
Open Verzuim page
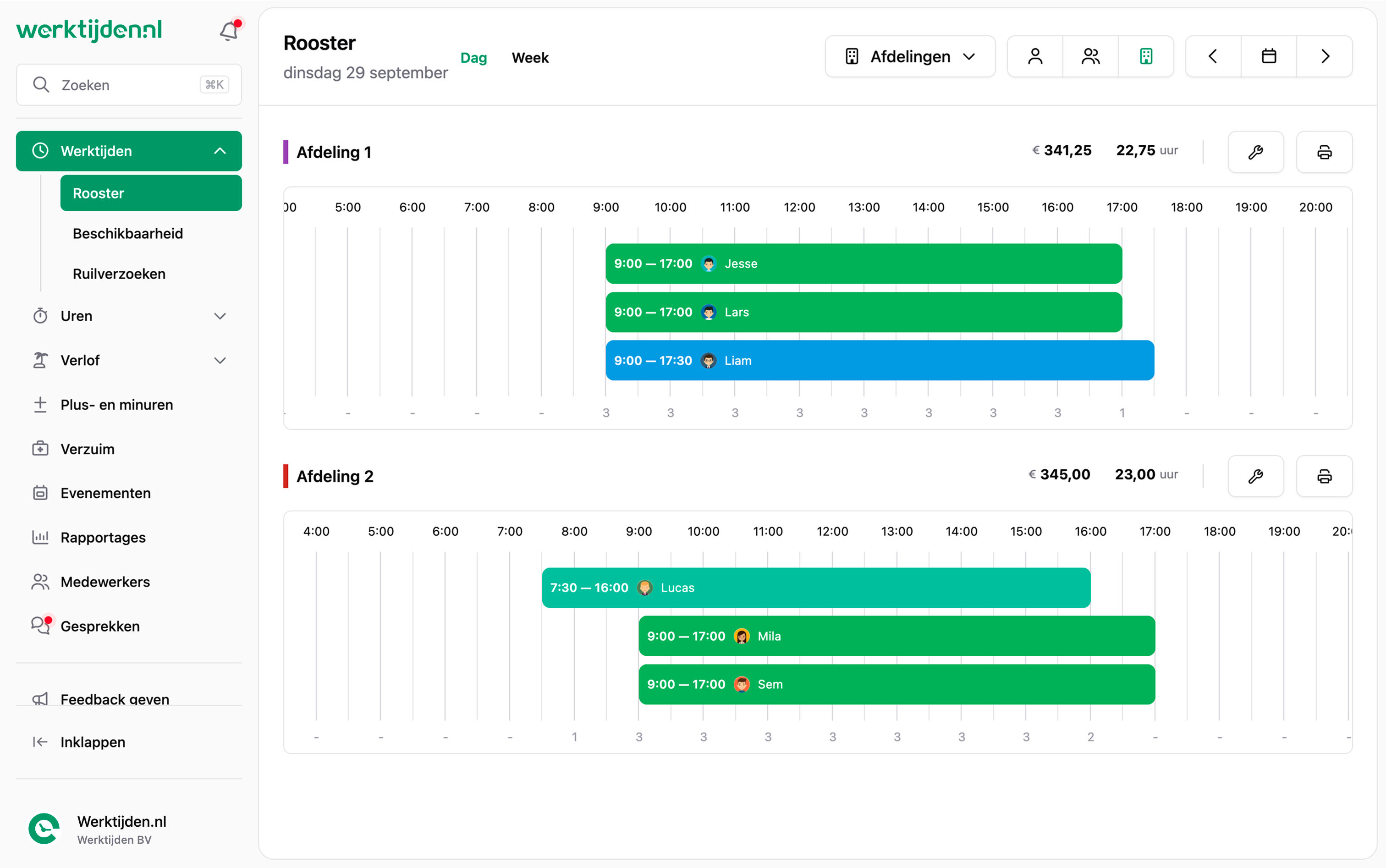(129, 449)
